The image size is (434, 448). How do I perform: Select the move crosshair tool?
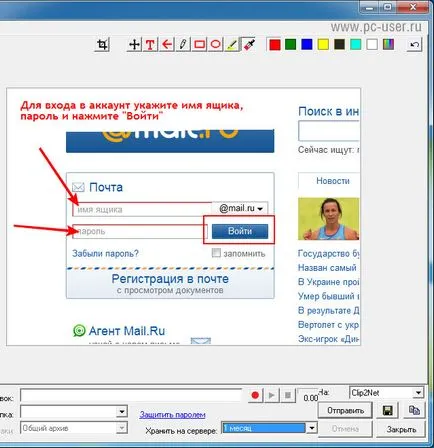(134, 44)
